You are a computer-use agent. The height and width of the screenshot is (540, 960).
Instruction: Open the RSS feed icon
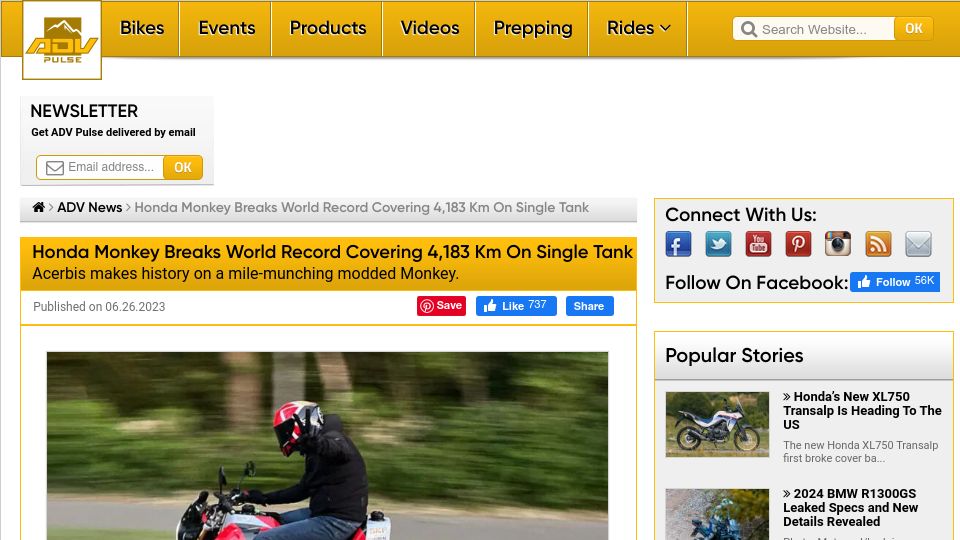point(878,244)
